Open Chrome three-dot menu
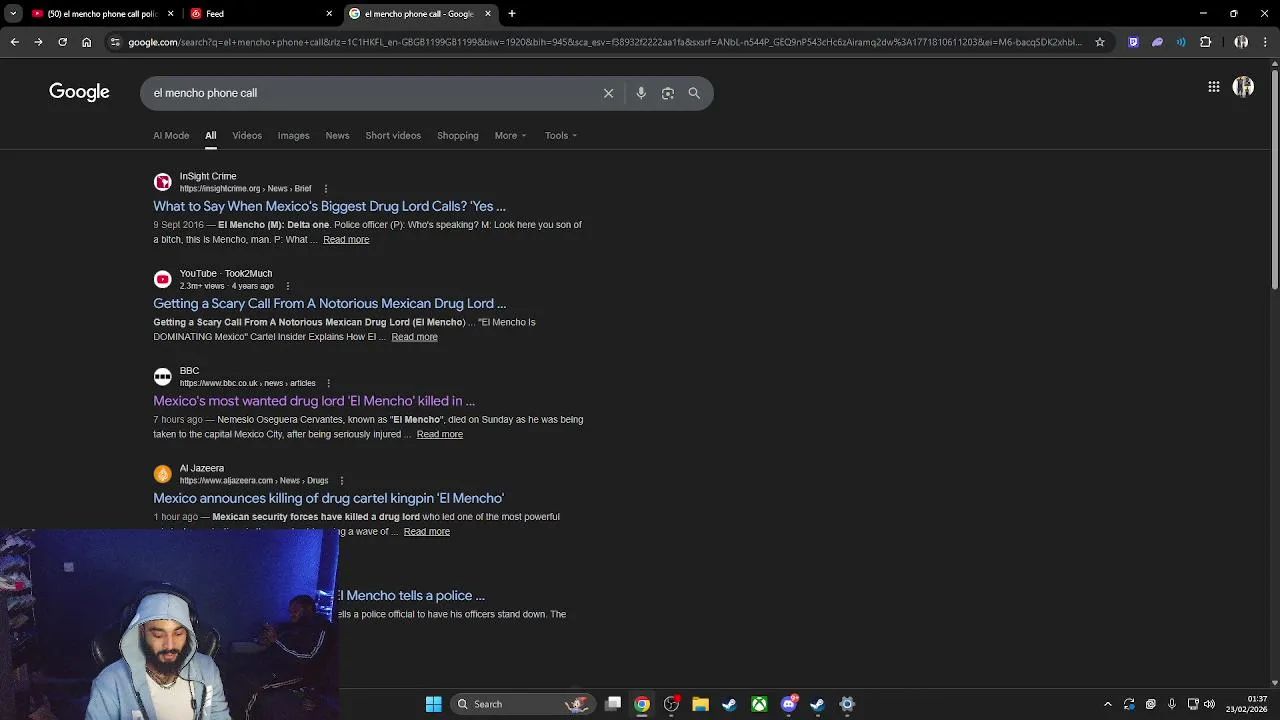 tap(1265, 42)
